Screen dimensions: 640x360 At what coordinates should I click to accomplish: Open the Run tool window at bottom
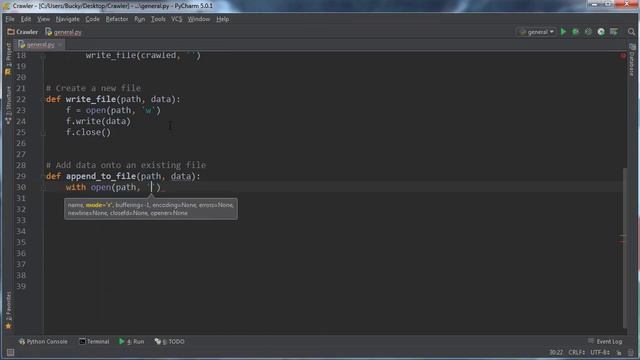pos(131,342)
